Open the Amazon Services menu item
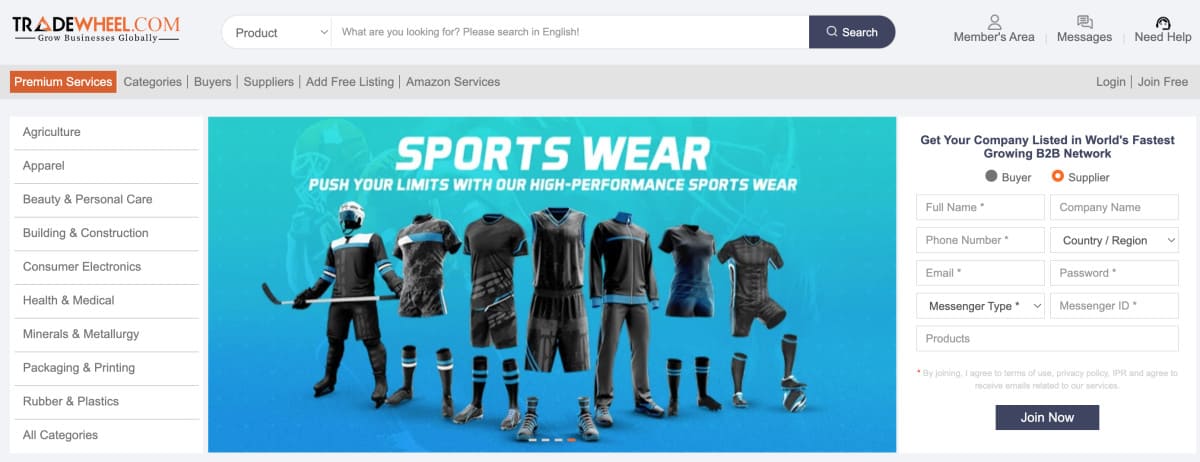1200x462 pixels. coord(453,82)
